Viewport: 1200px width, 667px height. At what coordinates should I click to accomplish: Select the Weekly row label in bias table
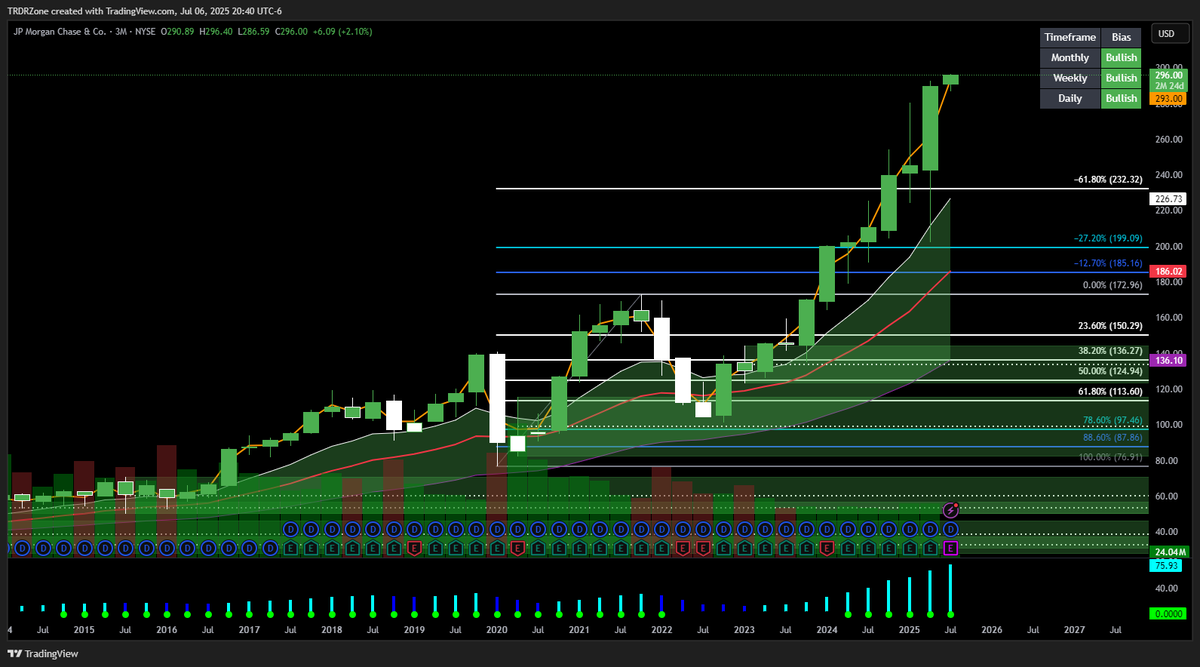[1069, 78]
